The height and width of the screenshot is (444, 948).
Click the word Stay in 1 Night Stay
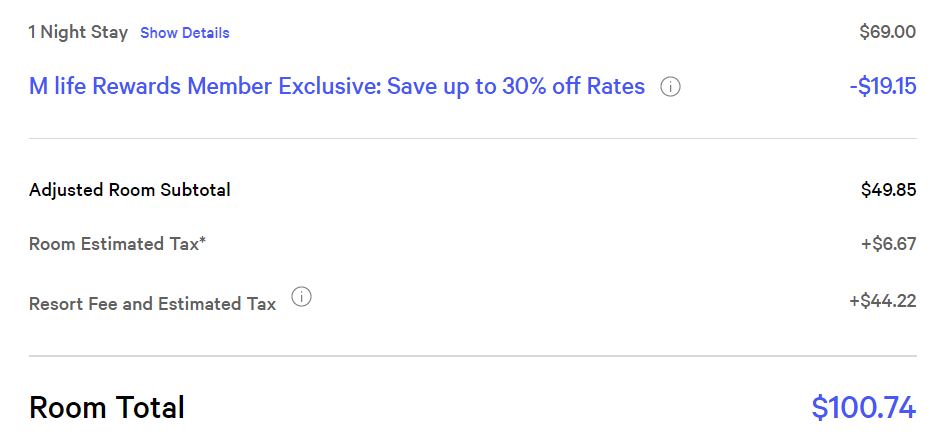click(109, 33)
